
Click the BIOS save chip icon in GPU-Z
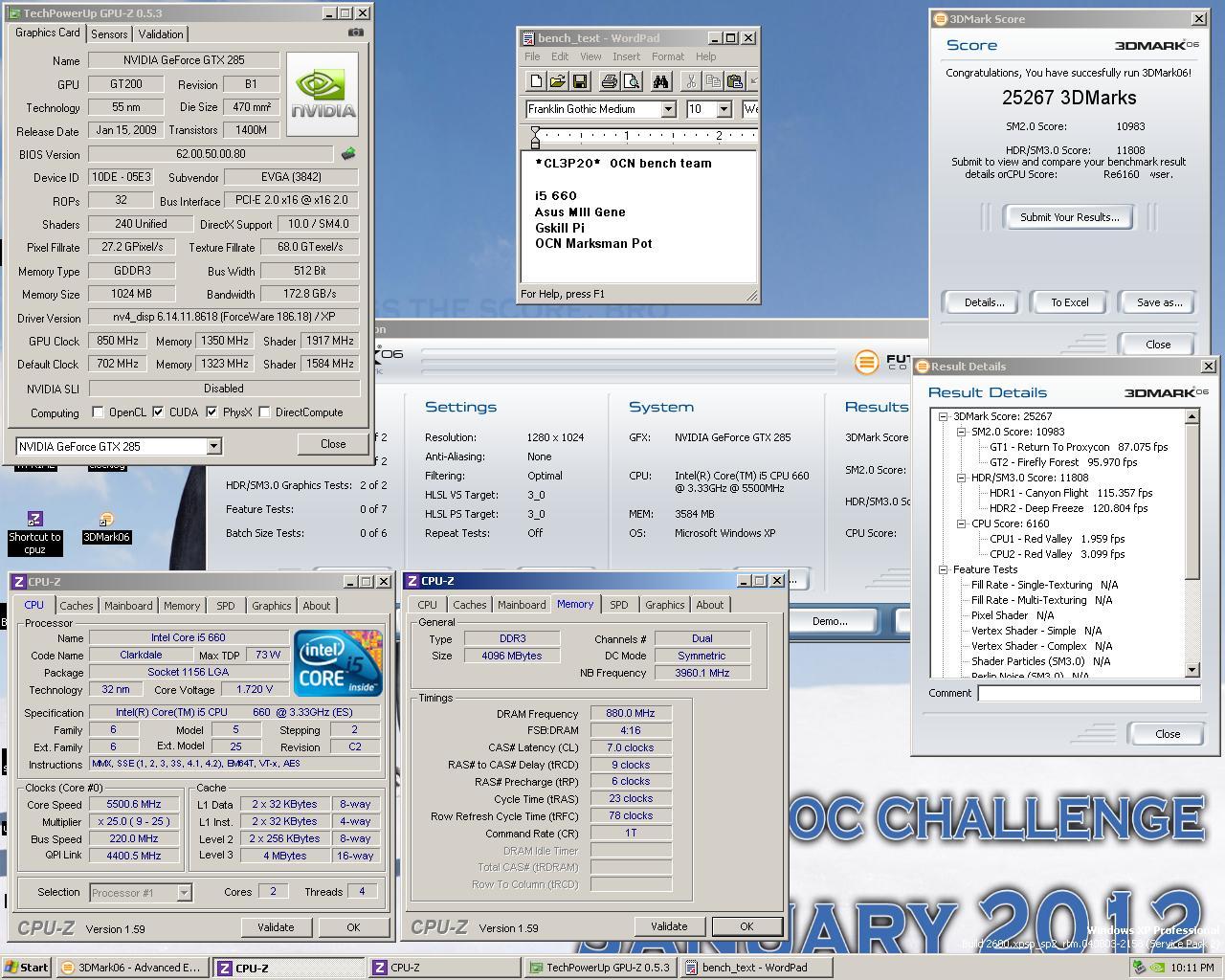[348, 154]
